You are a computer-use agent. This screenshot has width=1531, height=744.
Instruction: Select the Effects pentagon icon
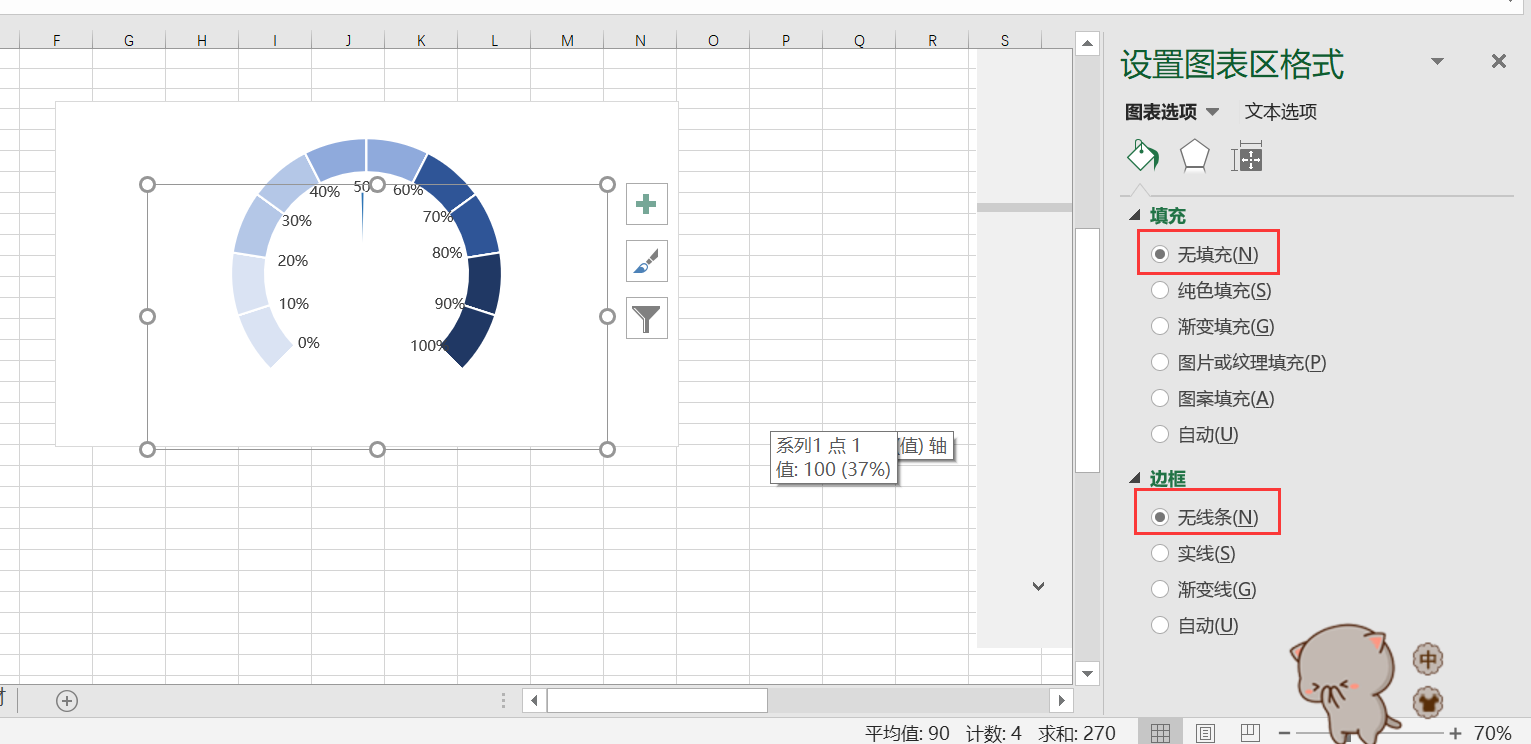pyautogui.click(x=1194, y=156)
